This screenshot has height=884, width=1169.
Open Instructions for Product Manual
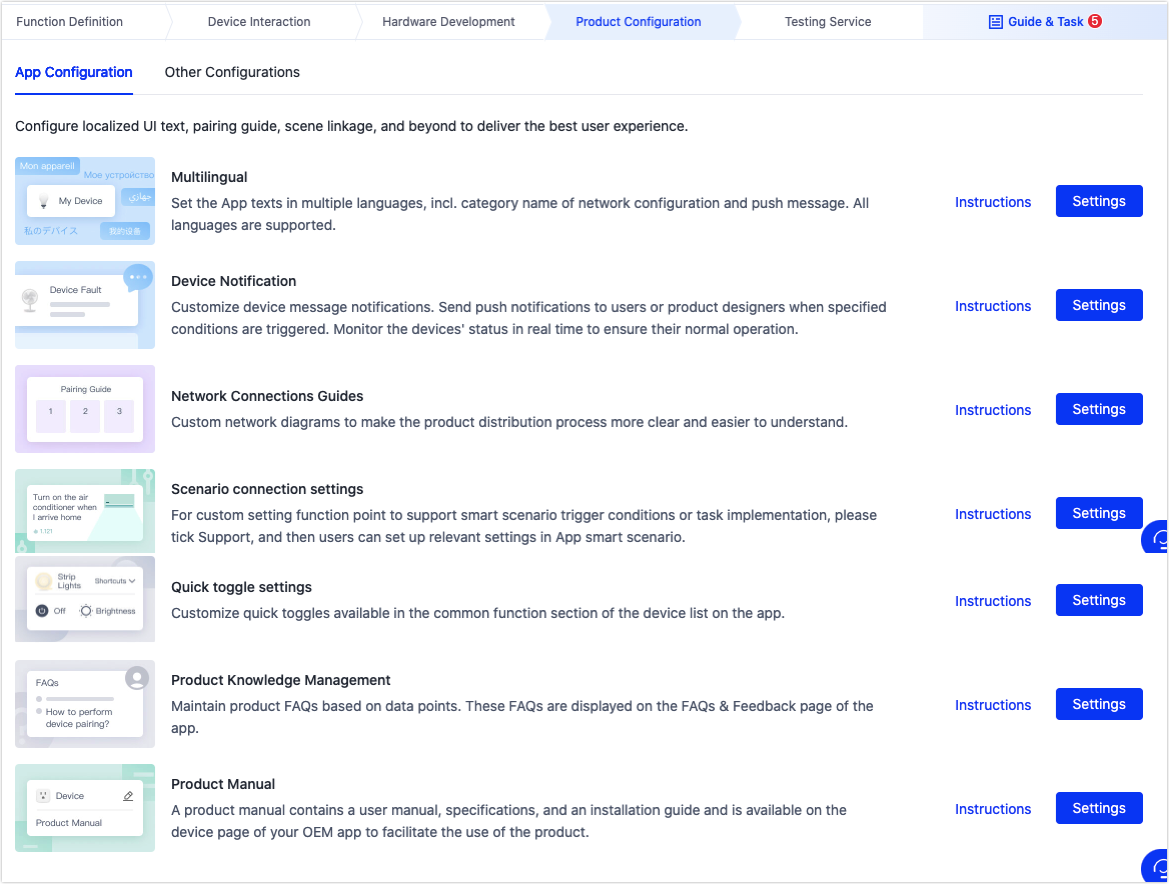click(992, 809)
